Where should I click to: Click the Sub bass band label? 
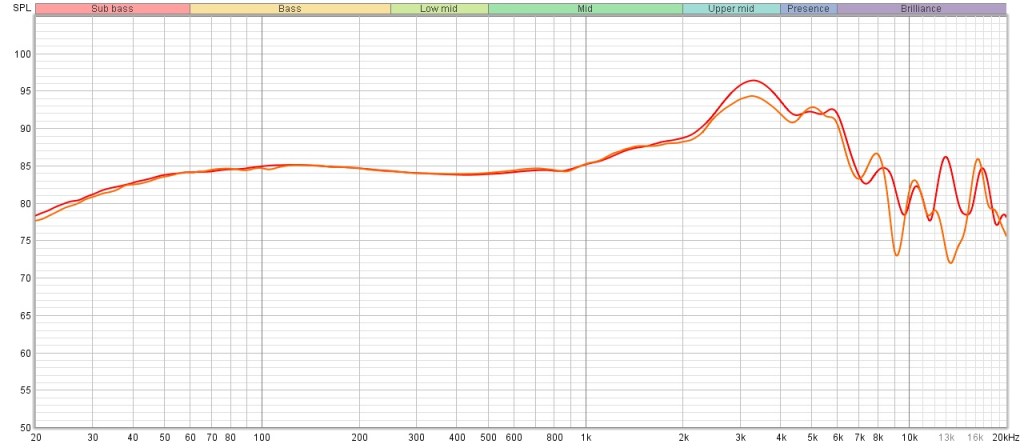pyautogui.click(x=112, y=9)
